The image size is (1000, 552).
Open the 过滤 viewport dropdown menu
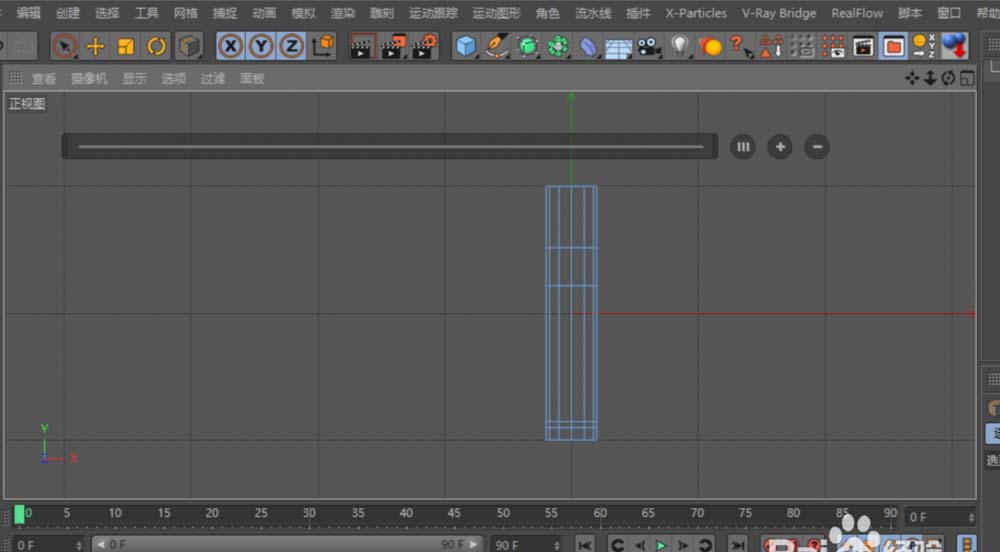pos(212,78)
